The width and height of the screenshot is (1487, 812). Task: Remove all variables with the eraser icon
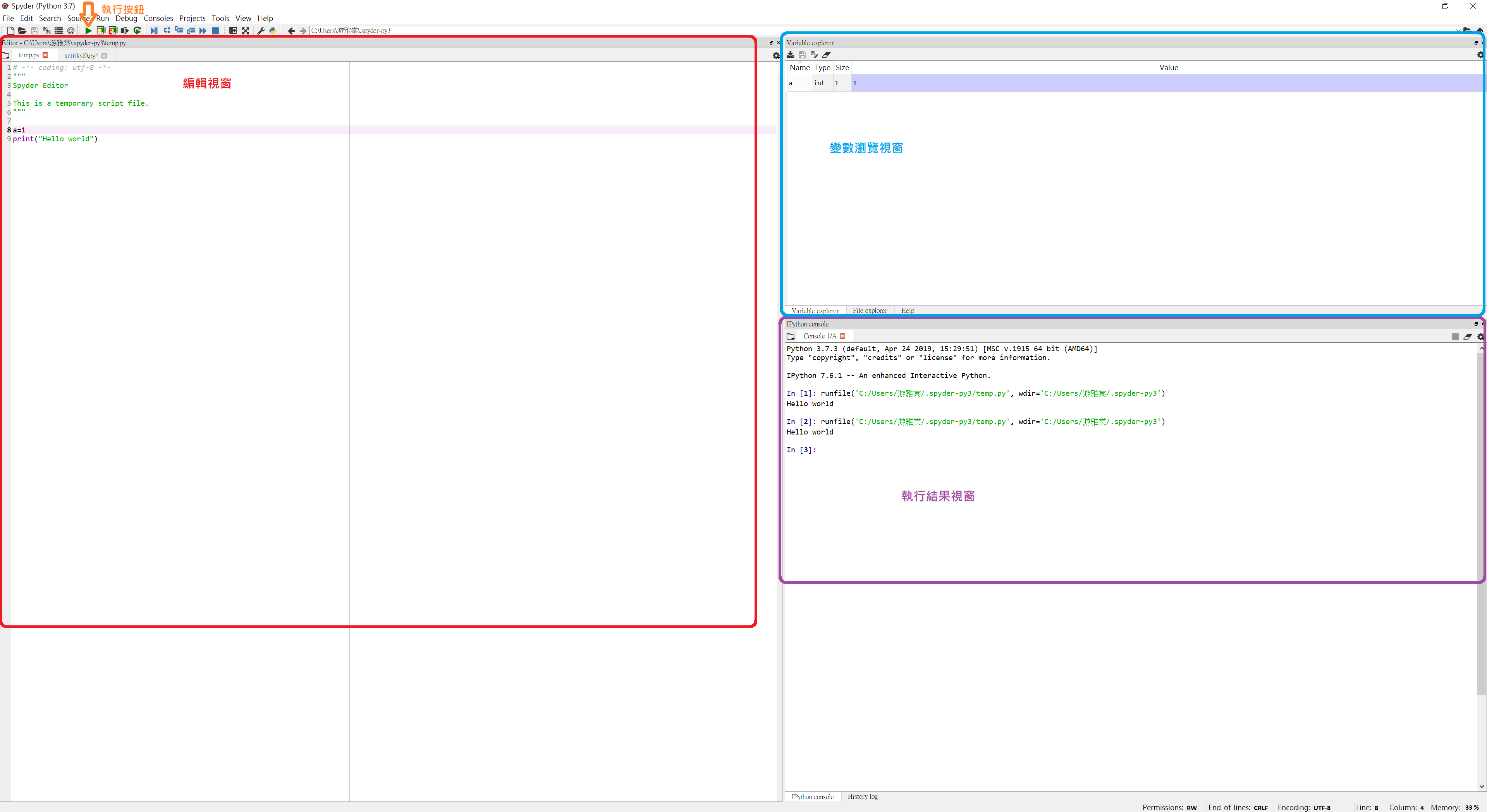coord(827,55)
